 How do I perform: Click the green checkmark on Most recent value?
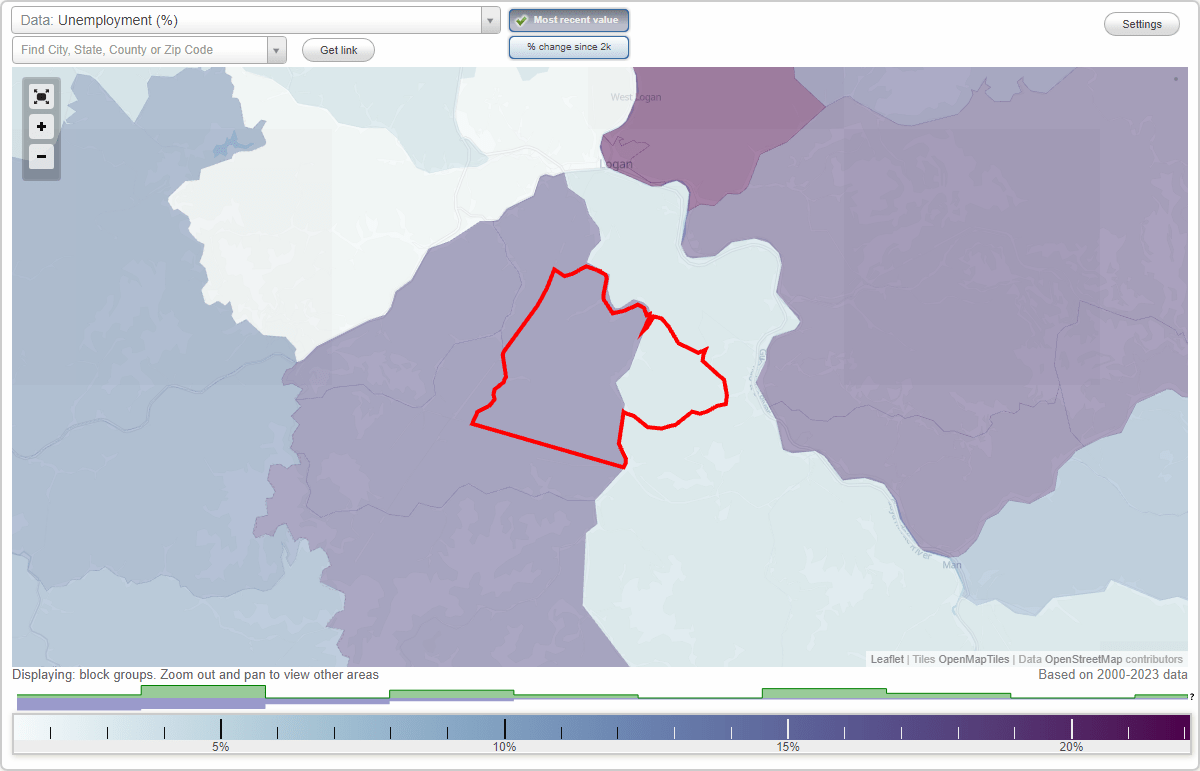pyautogui.click(x=523, y=19)
